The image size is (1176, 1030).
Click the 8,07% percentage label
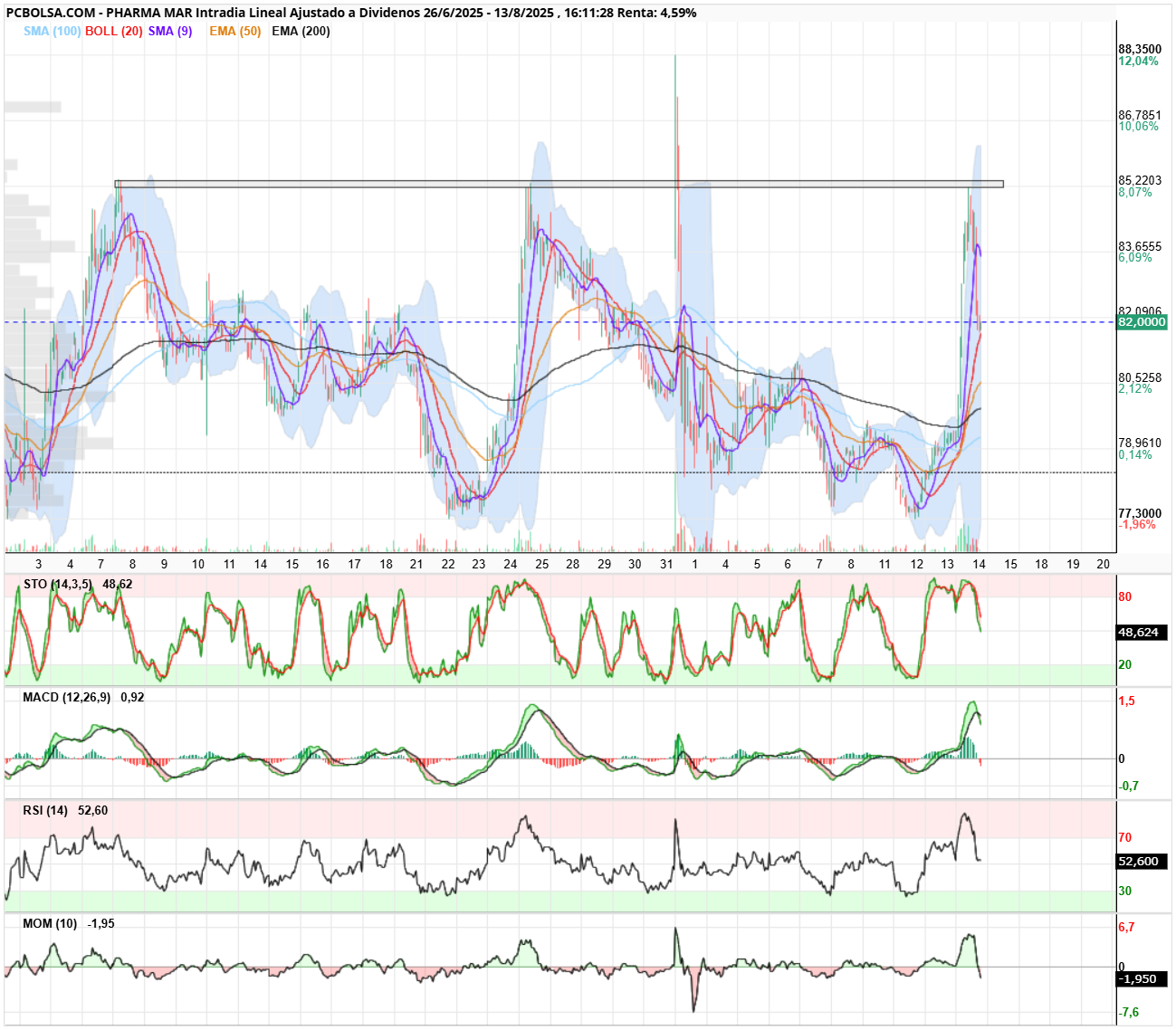click(x=1135, y=192)
